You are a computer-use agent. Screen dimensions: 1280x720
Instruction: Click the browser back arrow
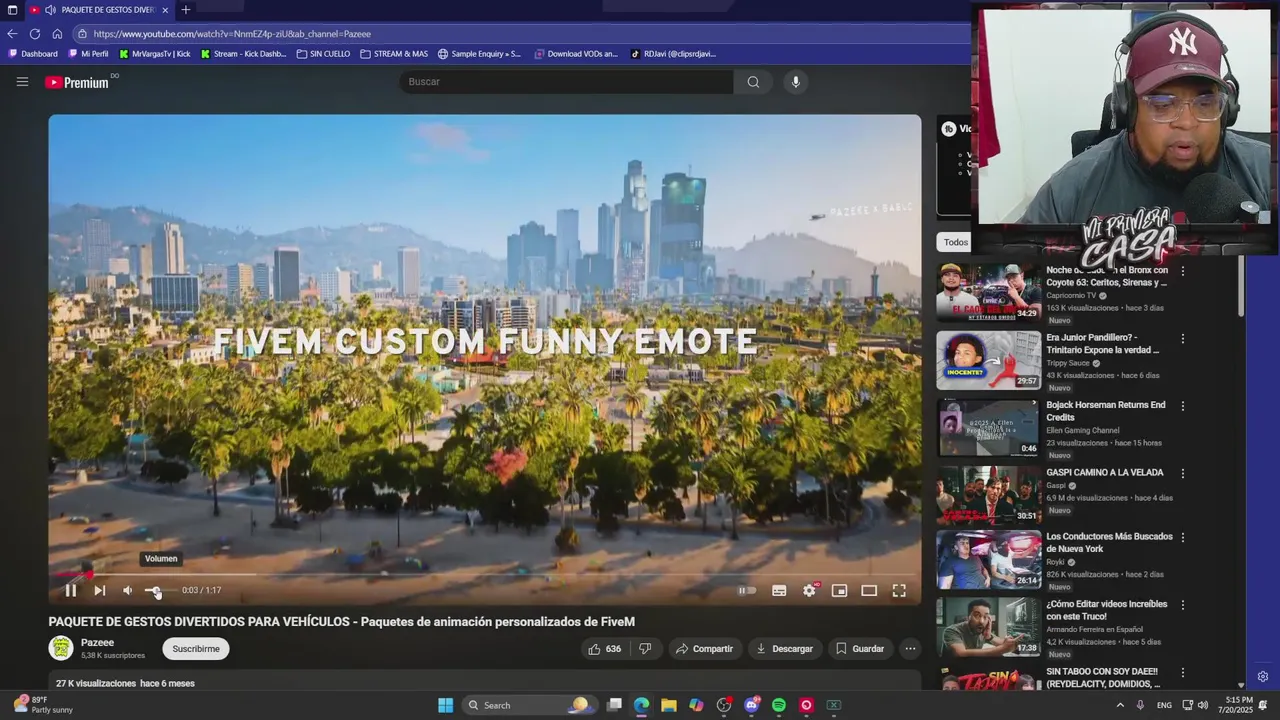12,33
